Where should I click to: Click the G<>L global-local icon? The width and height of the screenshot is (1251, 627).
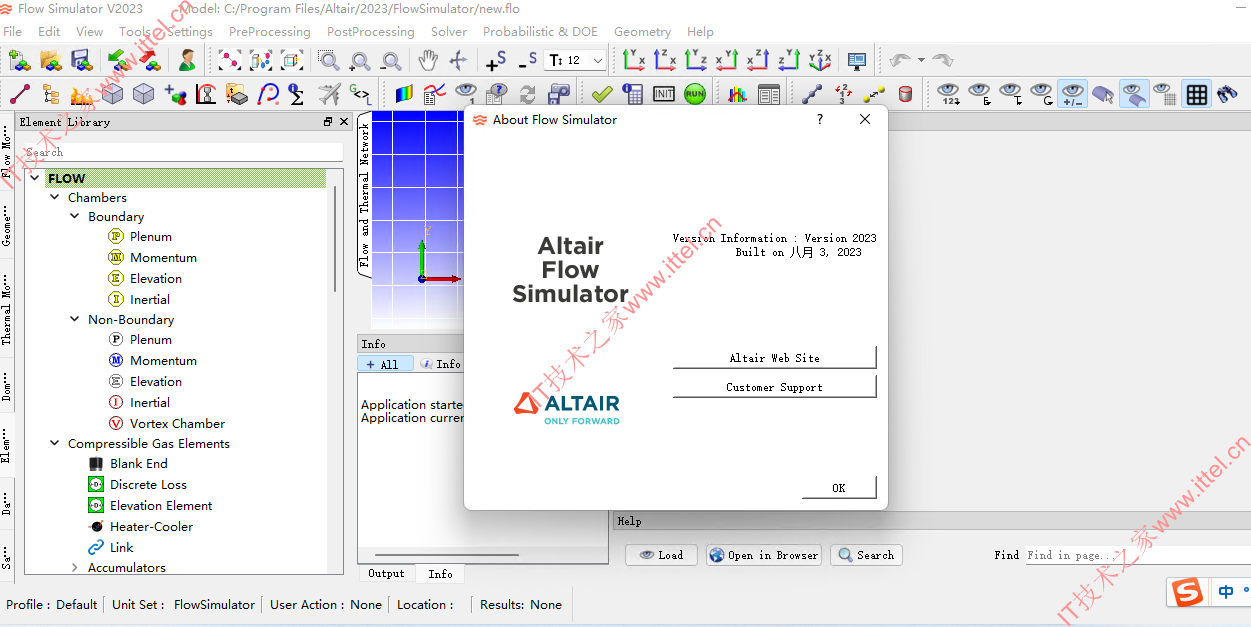pos(360,94)
